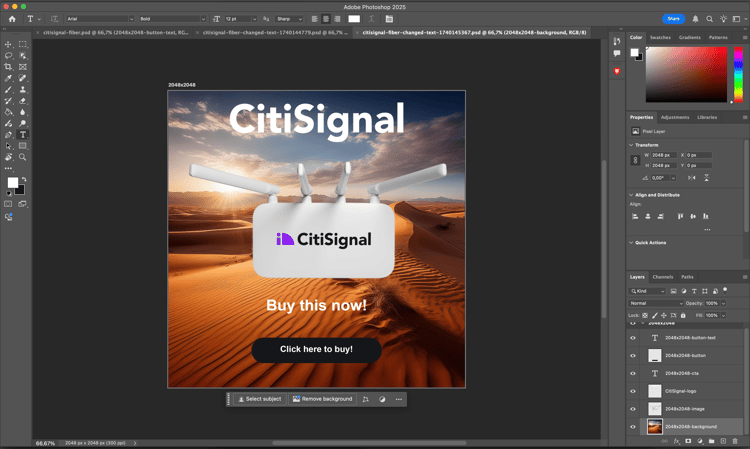Screen dimensions: 750x449
Task: Select the Path Selection tool
Action: 8,146
